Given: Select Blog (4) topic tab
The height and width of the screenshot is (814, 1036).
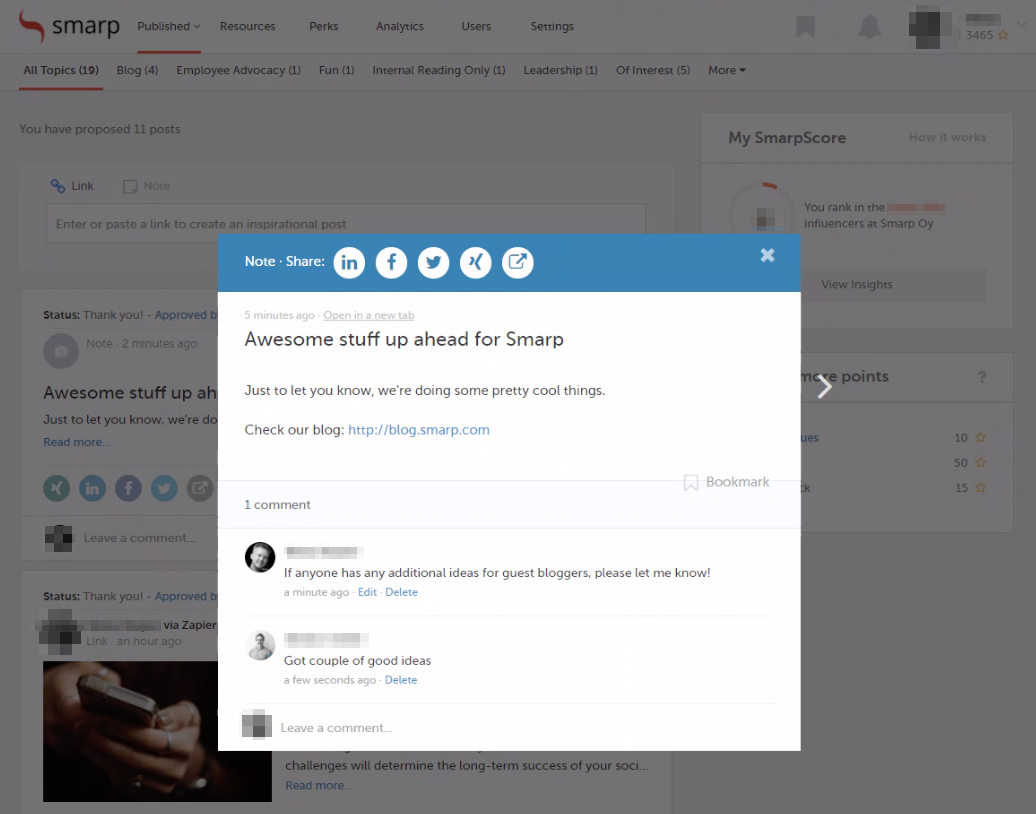Looking at the screenshot, I should tap(137, 70).
